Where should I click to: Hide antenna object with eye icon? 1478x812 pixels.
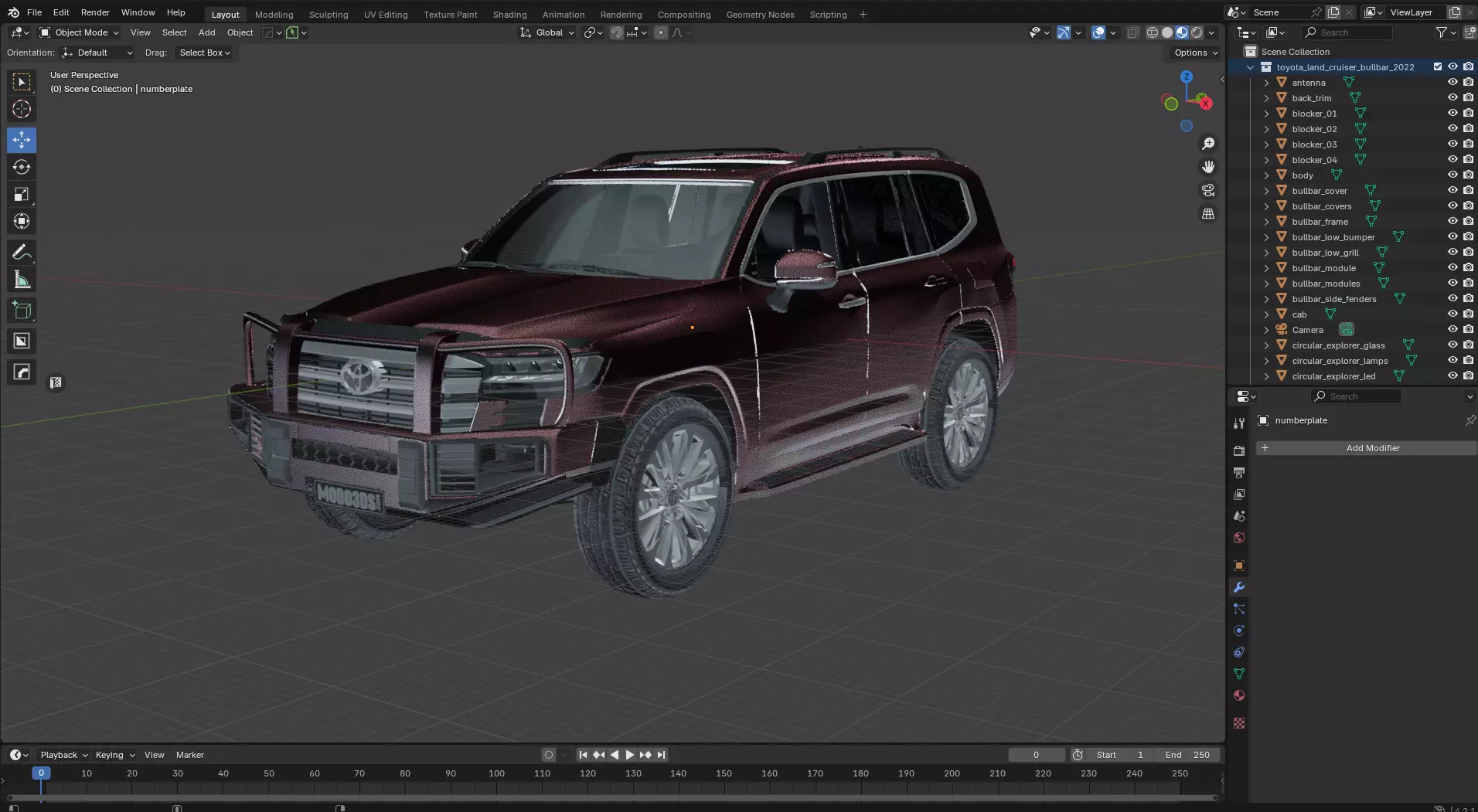(1452, 82)
